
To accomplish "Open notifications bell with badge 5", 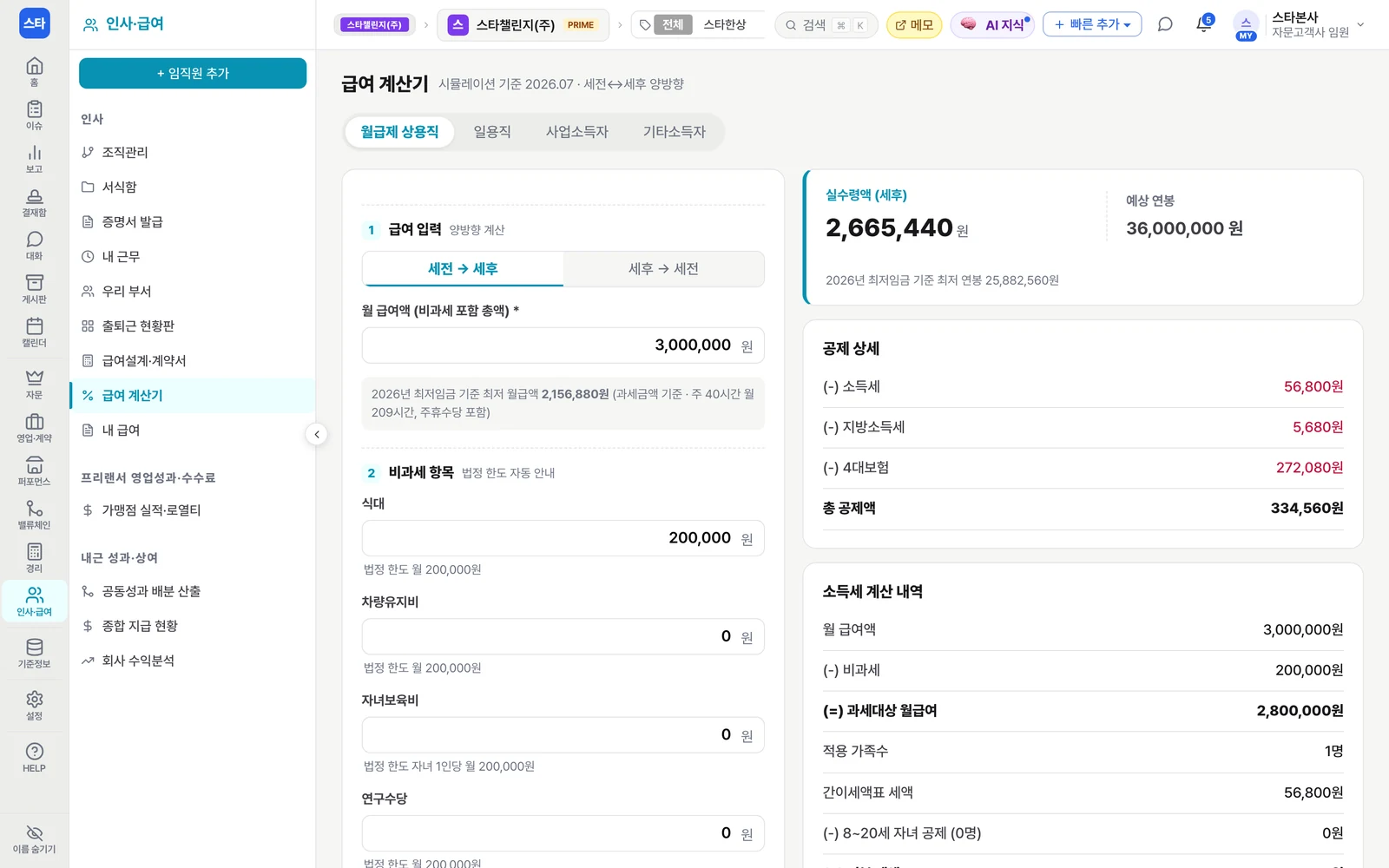I will point(1203,24).
